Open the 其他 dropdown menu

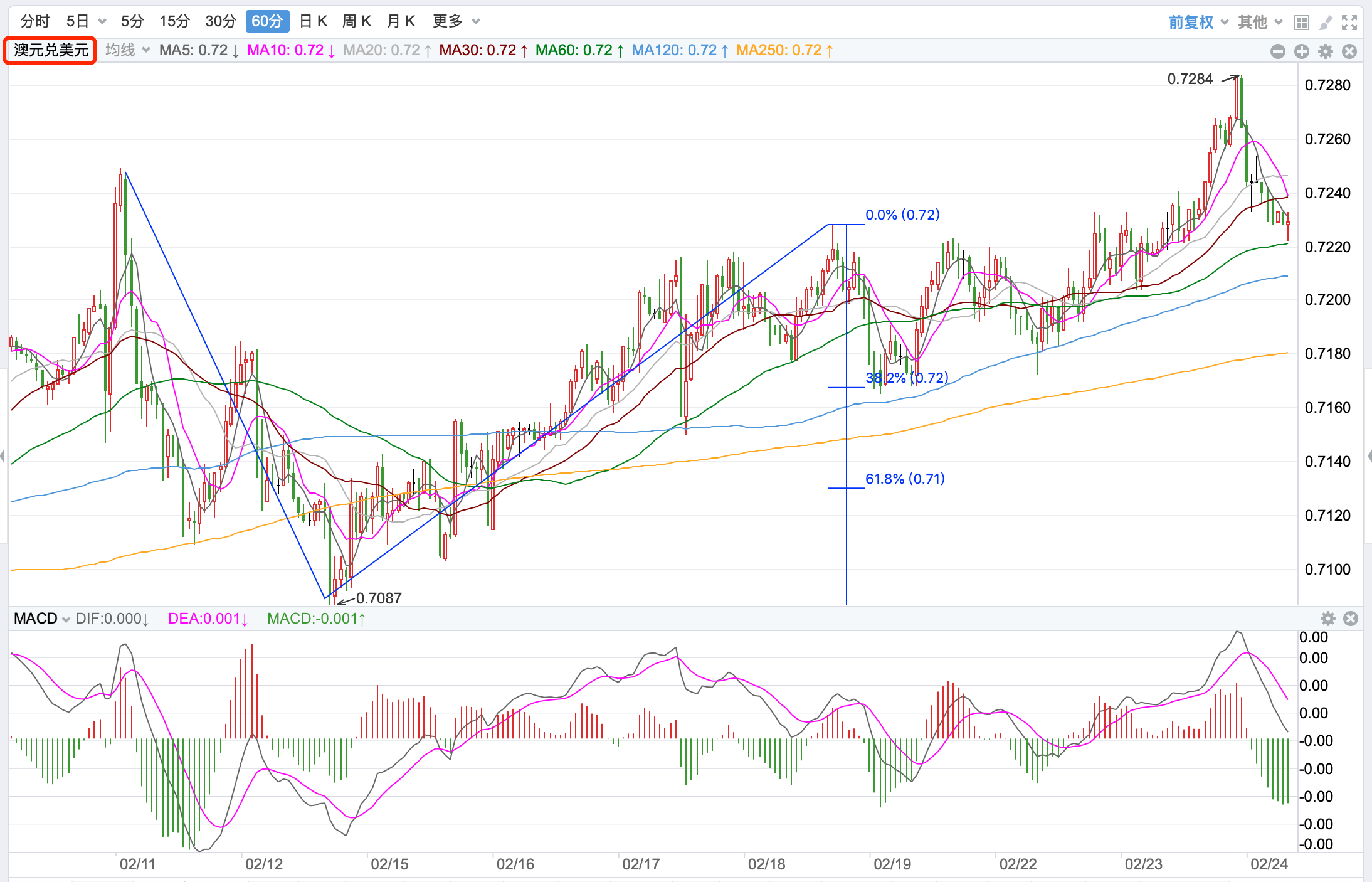(x=1259, y=23)
